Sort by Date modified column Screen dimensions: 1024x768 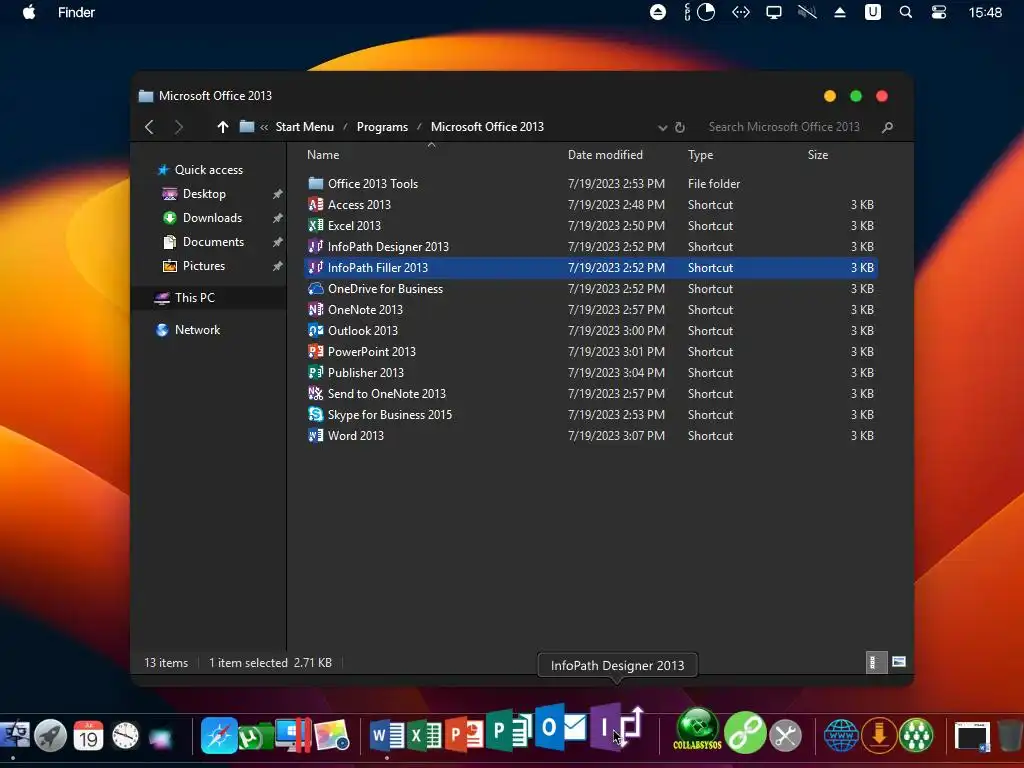click(x=605, y=155)
